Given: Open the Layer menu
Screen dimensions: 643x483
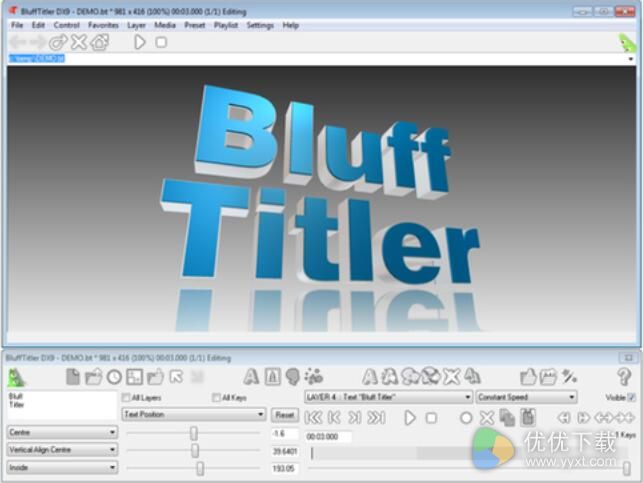Looking at the screenshot, I should [136, 25].
